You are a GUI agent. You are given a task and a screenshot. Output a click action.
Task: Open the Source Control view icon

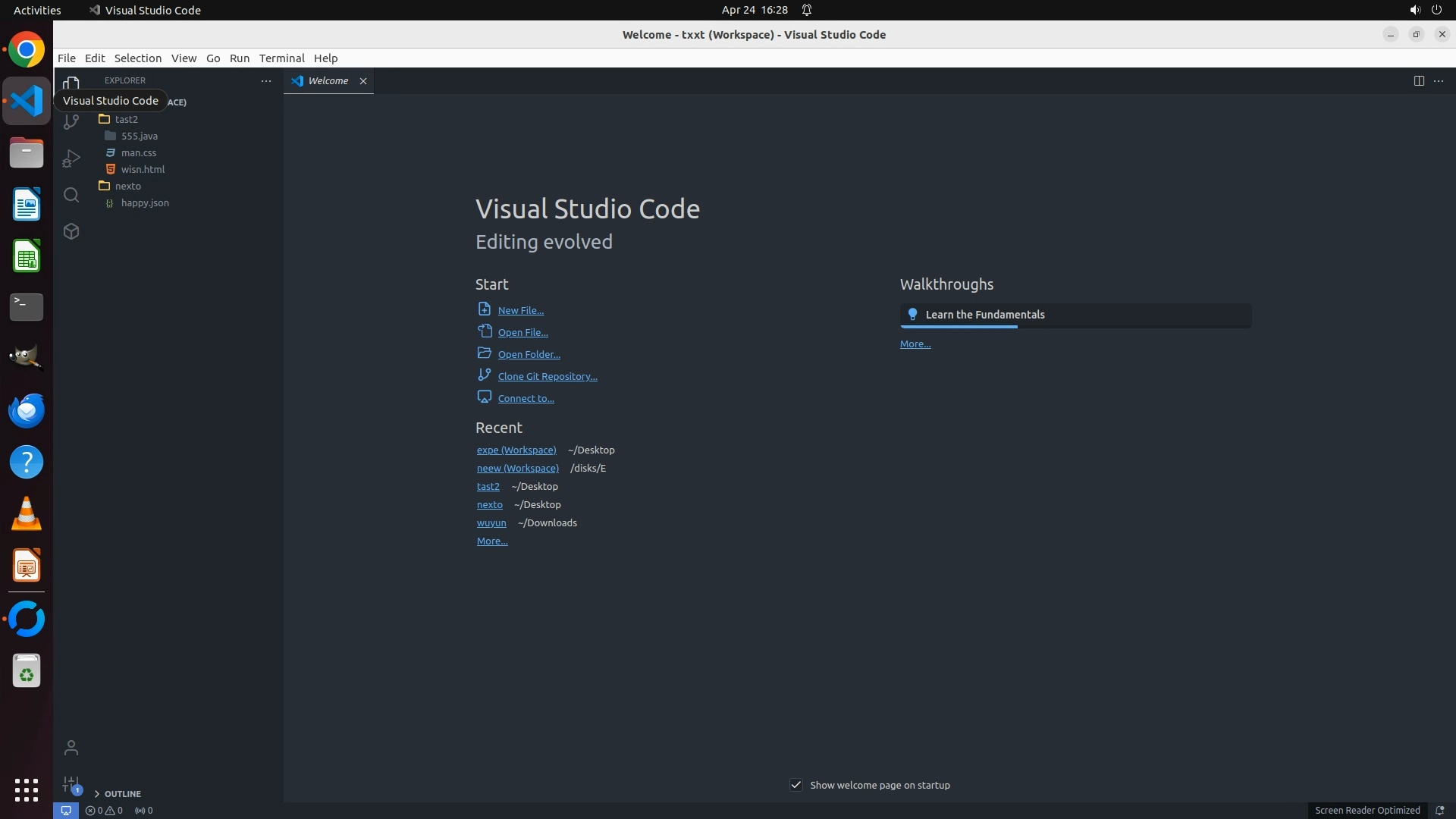(71, 121)
